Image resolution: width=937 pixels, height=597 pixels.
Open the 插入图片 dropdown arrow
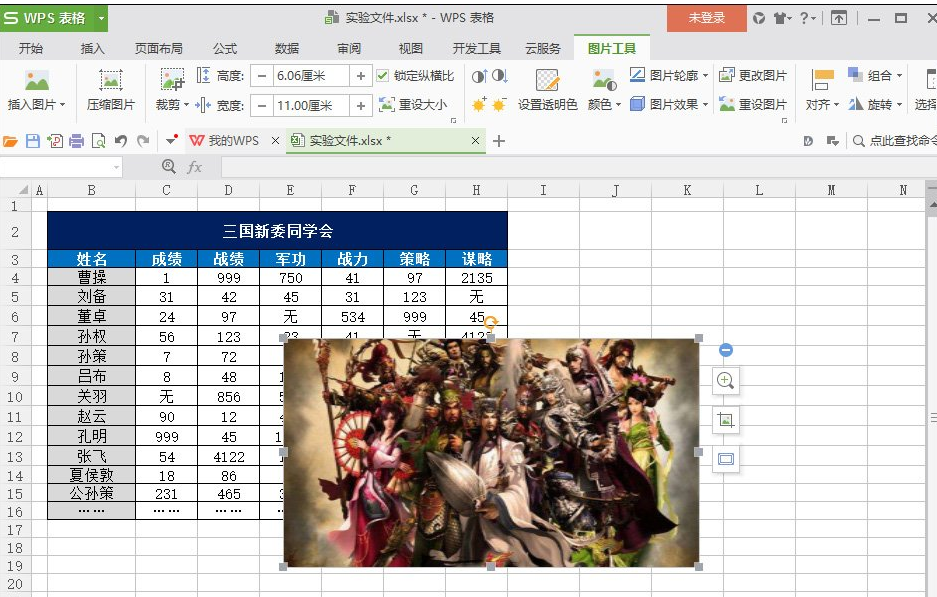pyautogui.click(x=62, y=105)
